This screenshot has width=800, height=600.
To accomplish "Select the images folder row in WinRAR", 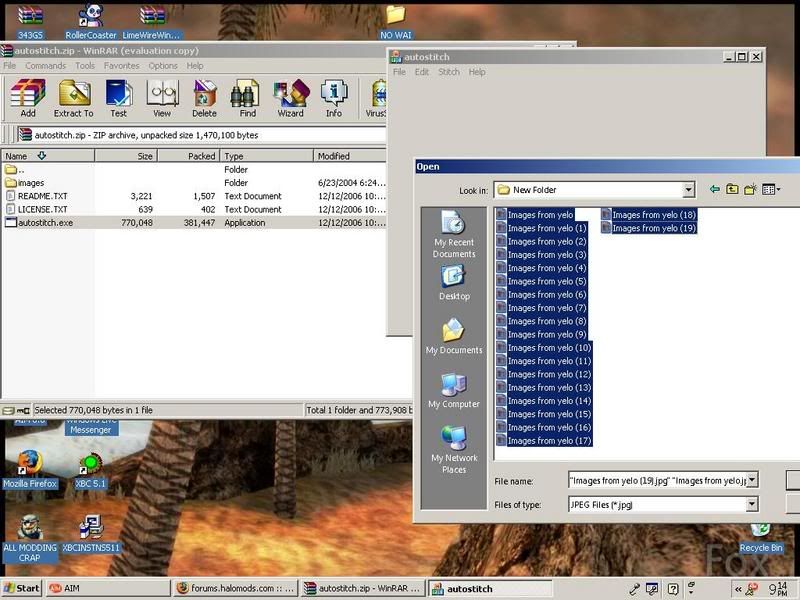I will pos(194,183).
